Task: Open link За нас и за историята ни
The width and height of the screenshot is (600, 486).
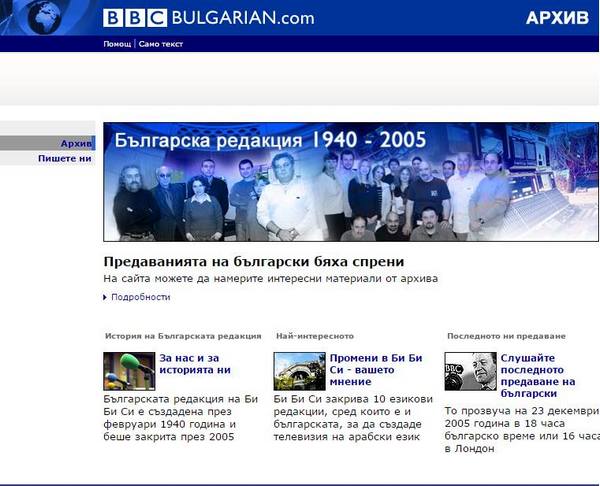Action: (x=195, y=364)
